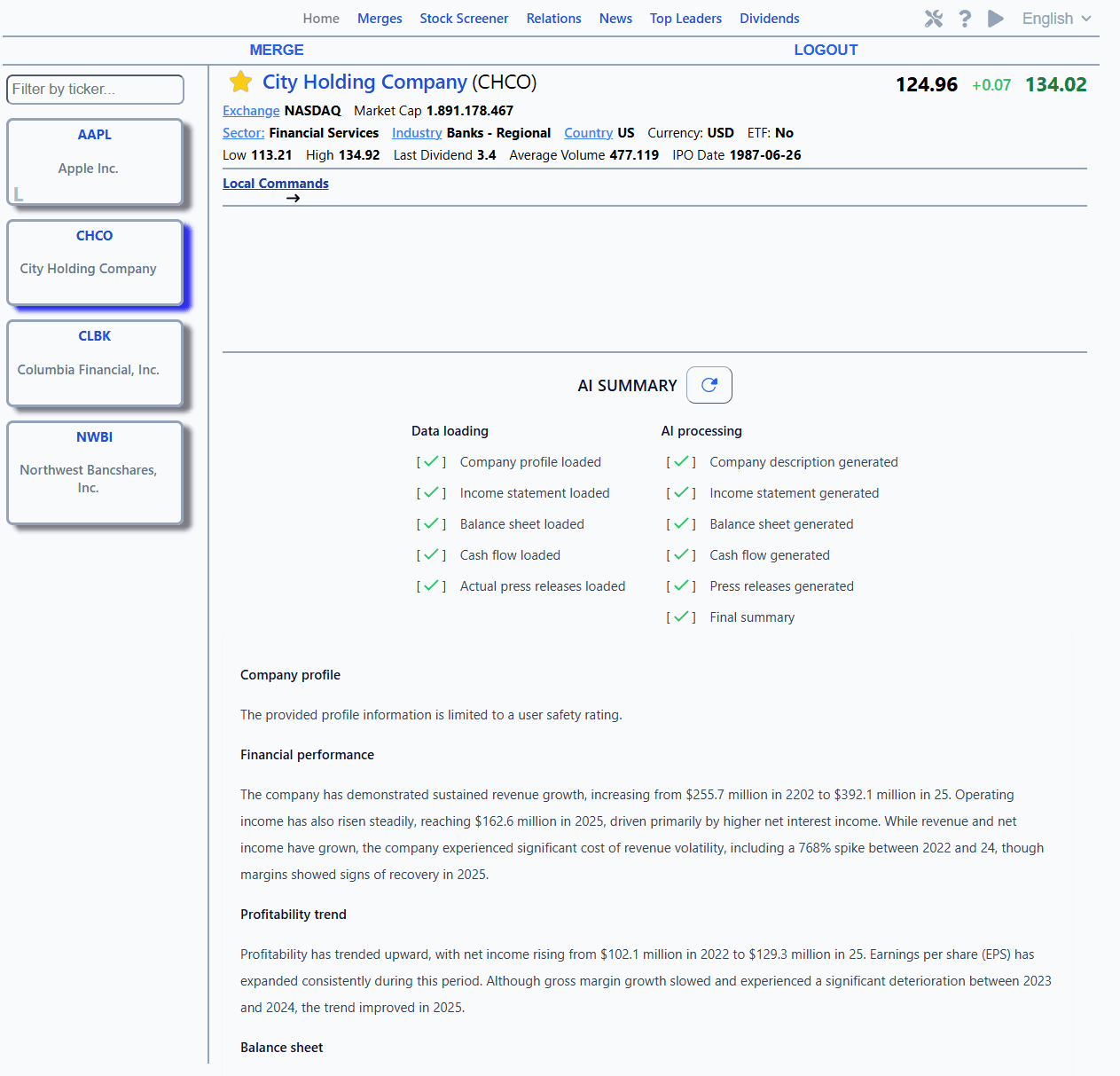1120x1076 pixels.
Task: Click the L marker on AAPL card
Action: [x=19, y=194]
